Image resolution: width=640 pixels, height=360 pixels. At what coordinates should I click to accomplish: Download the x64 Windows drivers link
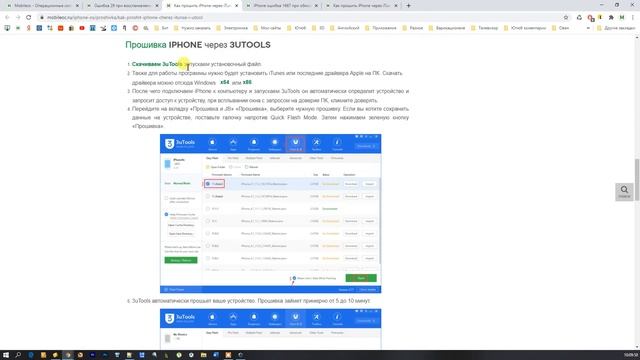(x=224, y=82)
